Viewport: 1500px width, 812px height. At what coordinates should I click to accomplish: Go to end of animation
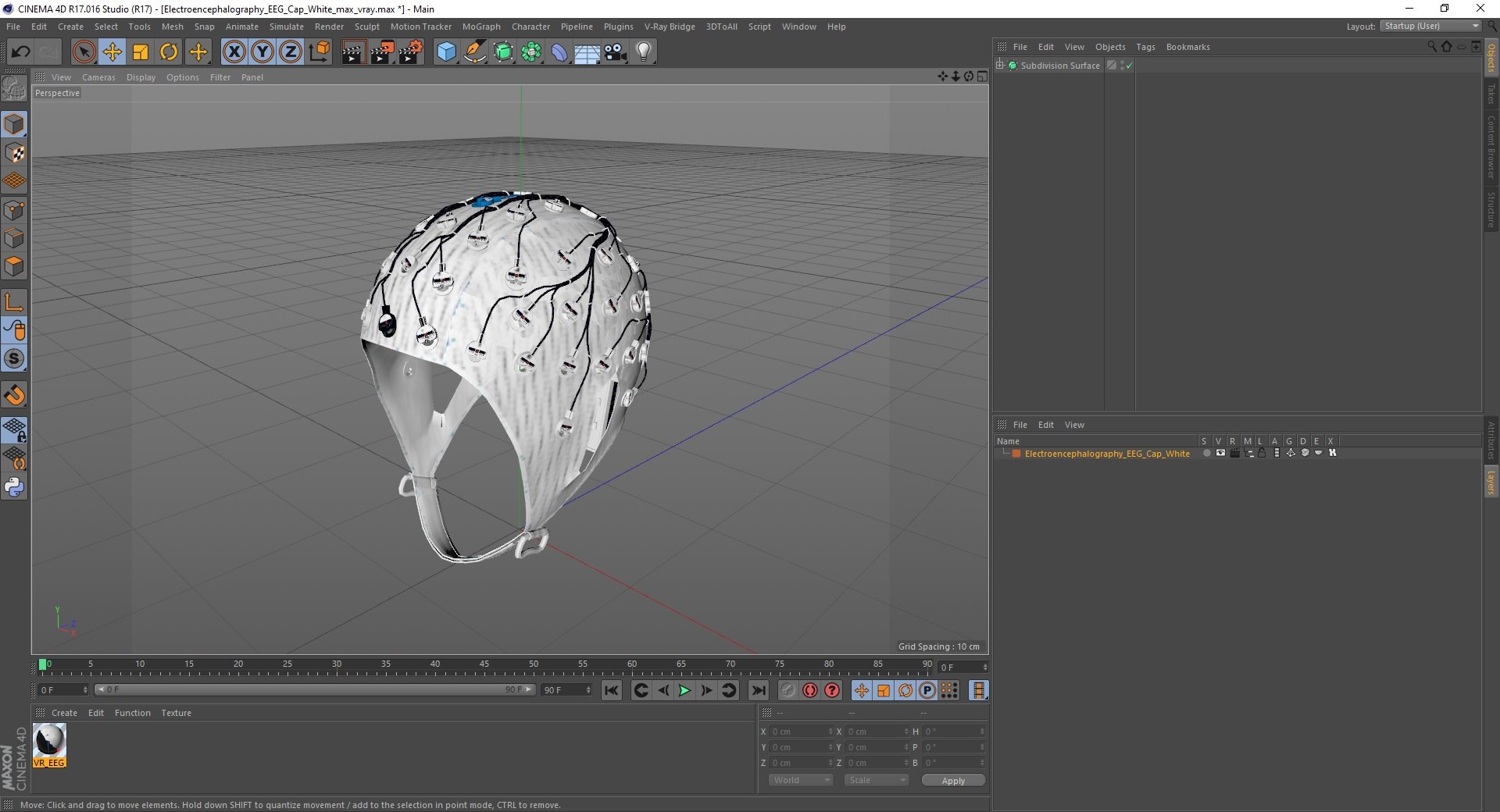[x=758, y=690]
